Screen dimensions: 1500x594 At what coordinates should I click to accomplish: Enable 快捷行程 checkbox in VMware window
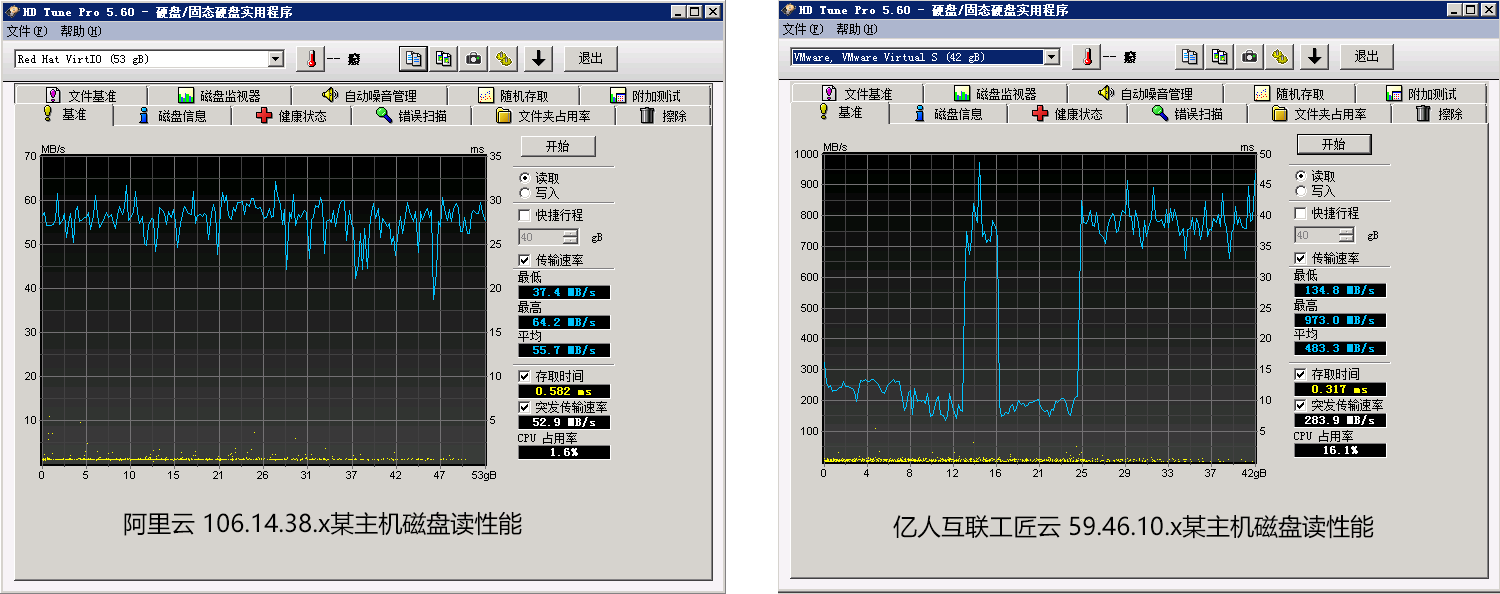1300,213
